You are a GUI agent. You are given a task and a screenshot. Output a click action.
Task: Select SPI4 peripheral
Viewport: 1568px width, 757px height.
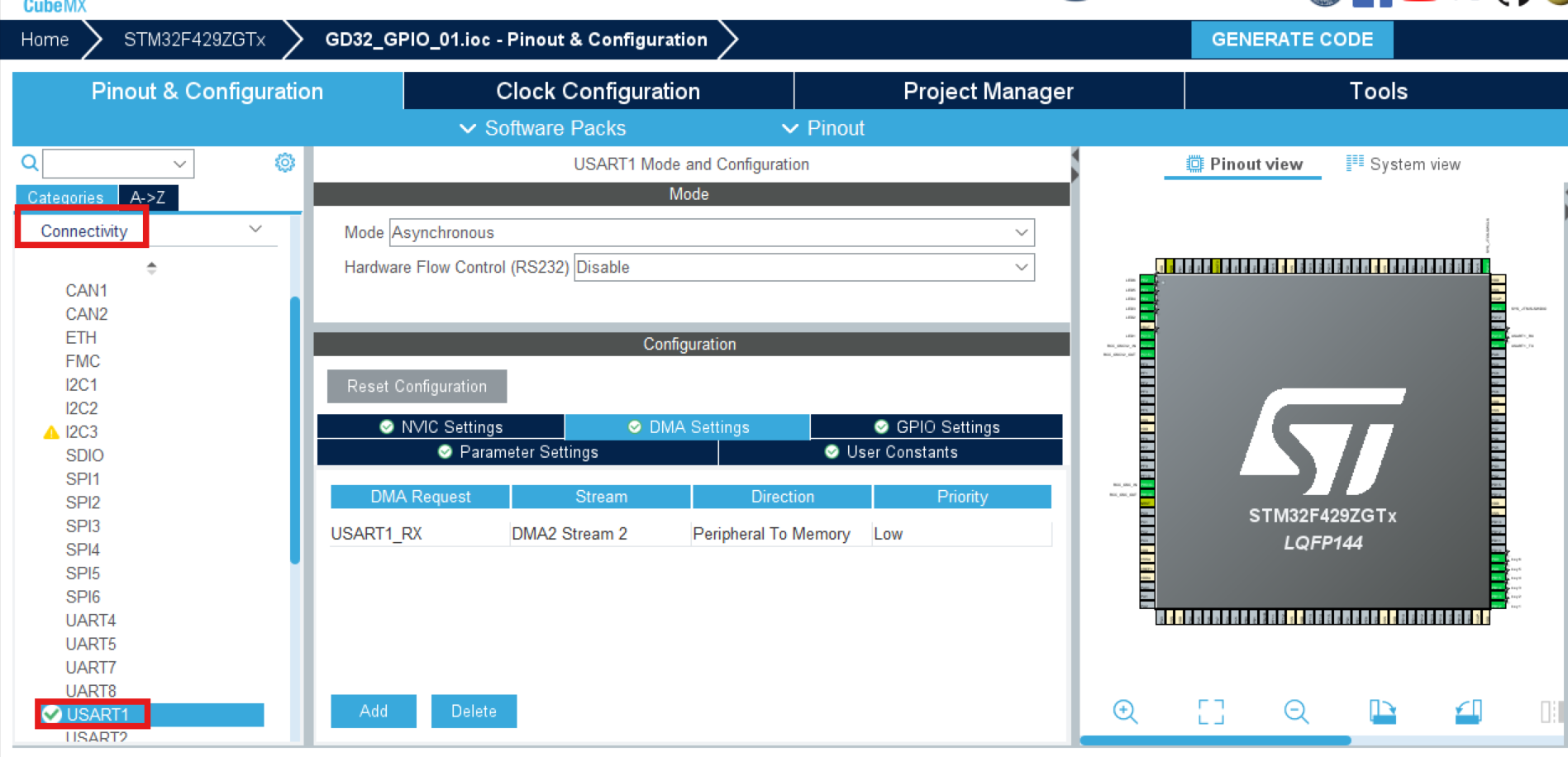tap(83, 550)
